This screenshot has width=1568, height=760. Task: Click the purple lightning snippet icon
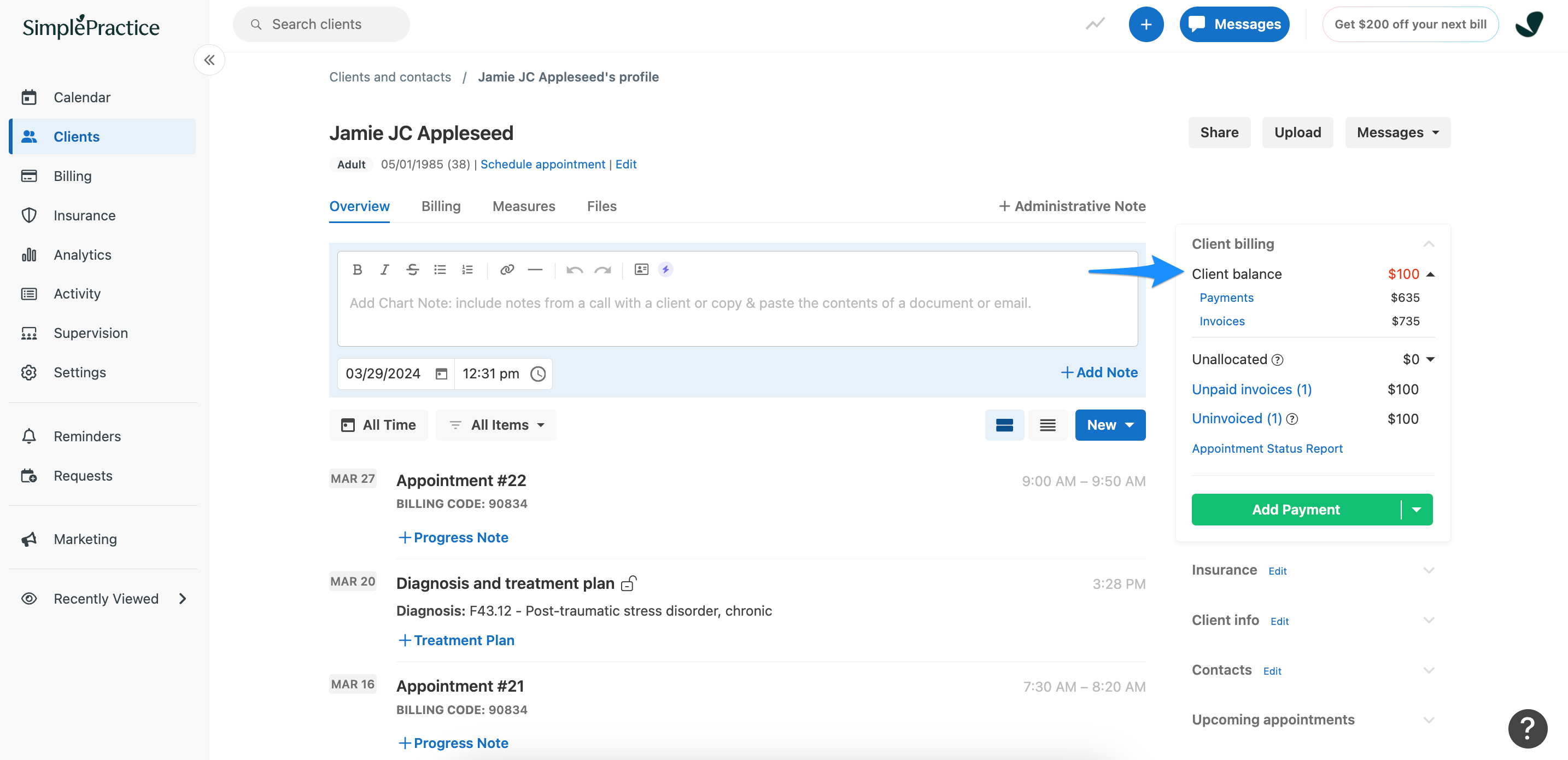click(x=665, y=269)
